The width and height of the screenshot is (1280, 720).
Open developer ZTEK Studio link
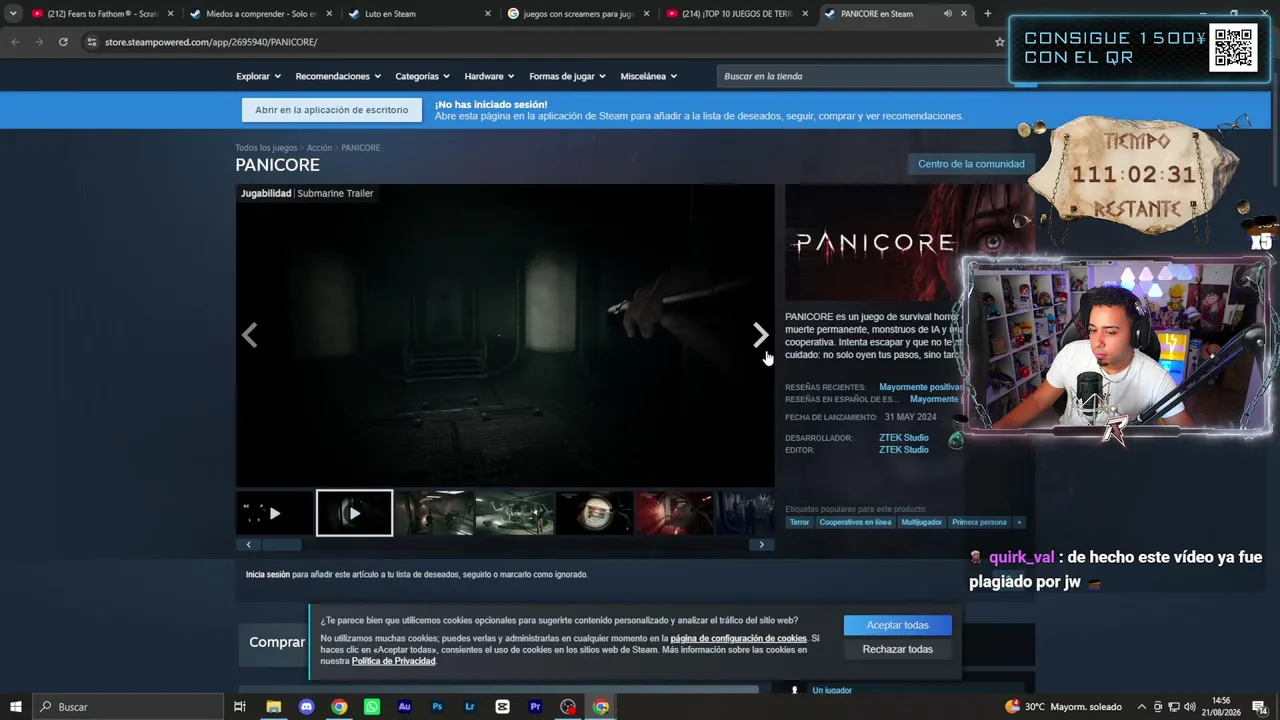pyautogui.click(x=903, y=438)
